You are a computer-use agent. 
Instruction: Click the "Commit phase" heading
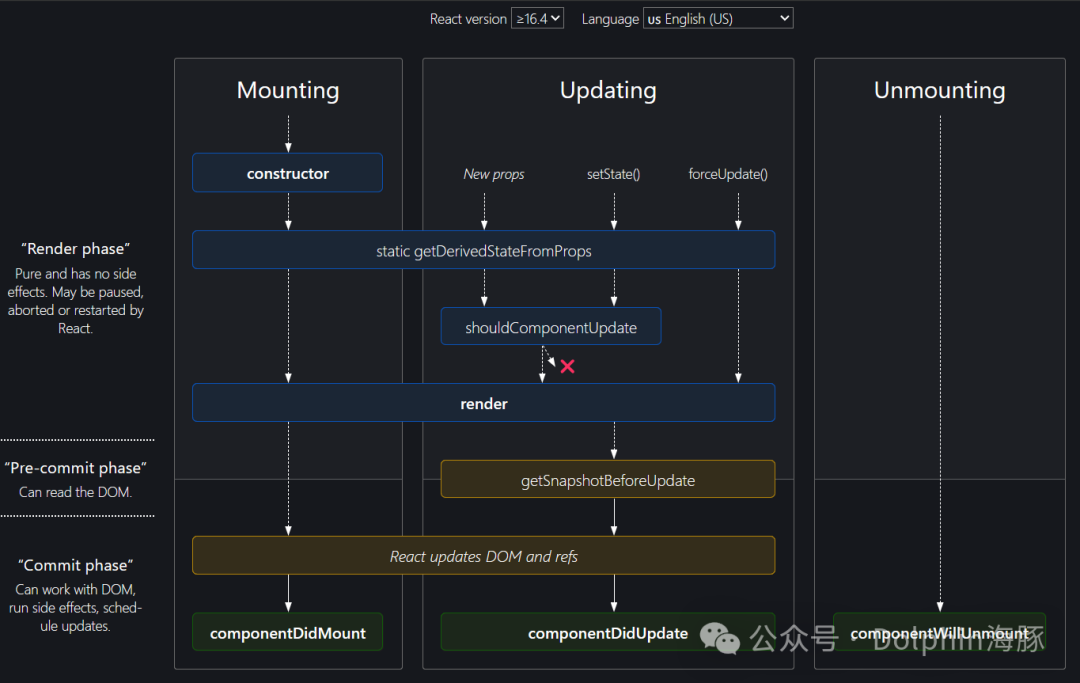coord(76,565)
